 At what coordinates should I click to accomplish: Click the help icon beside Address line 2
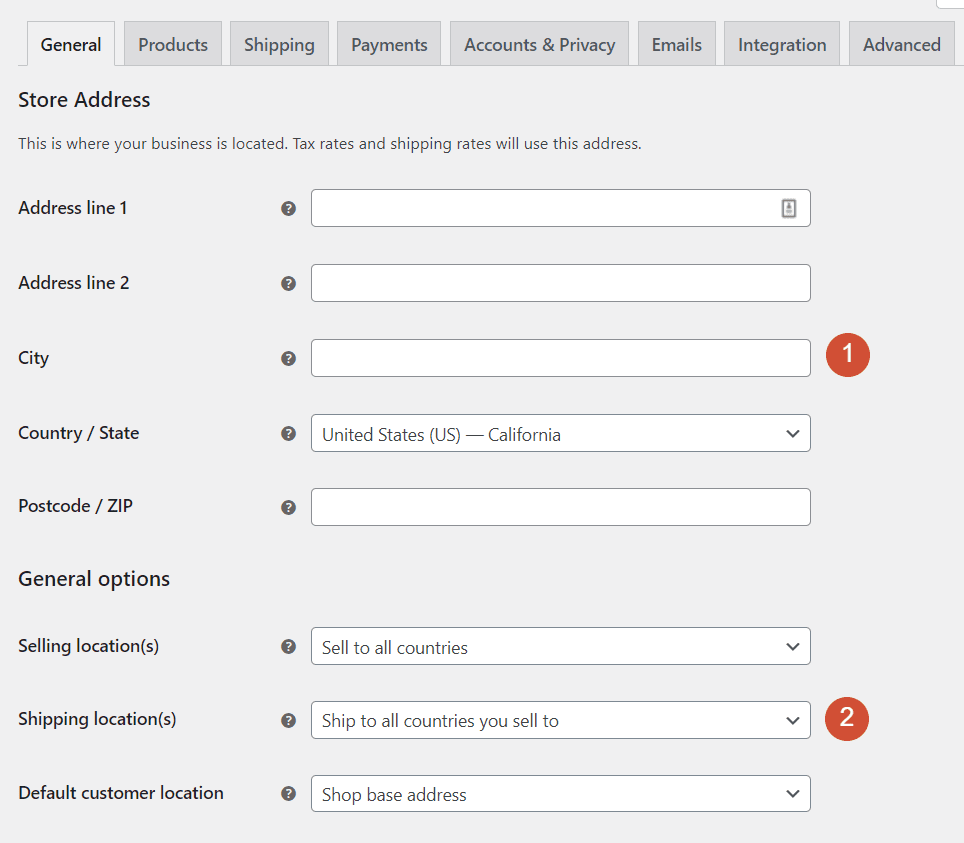(288, 283)
